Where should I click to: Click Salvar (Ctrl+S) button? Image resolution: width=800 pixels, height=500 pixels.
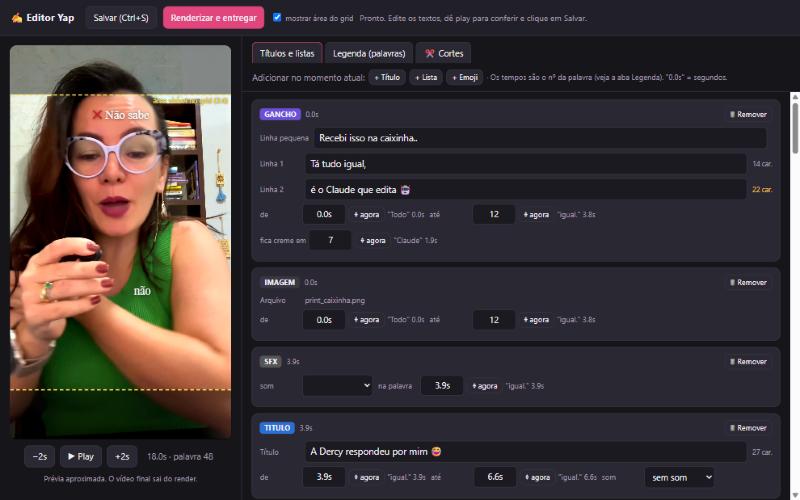(121, 18)
